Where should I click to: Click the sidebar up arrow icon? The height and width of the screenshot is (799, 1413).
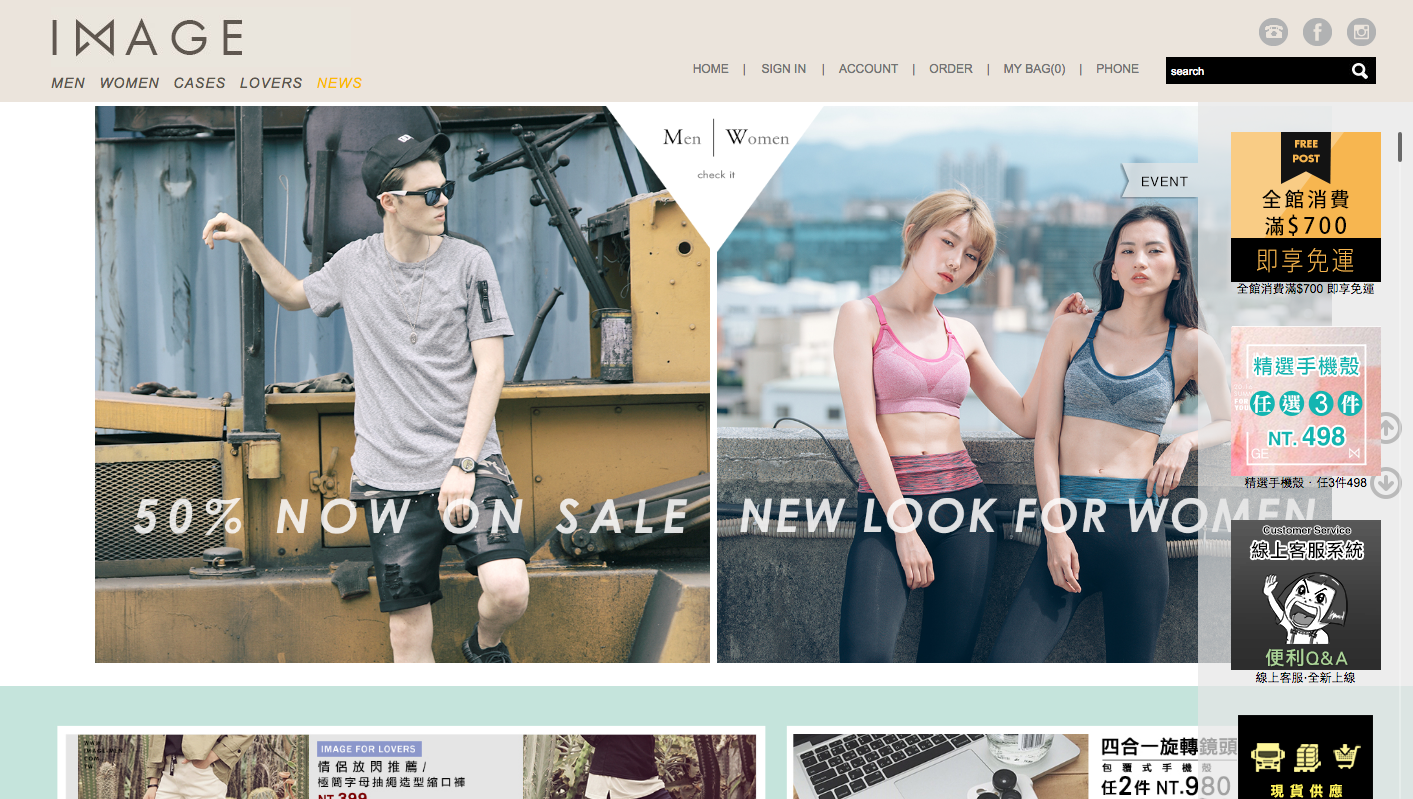click(x=1386, y=429)
